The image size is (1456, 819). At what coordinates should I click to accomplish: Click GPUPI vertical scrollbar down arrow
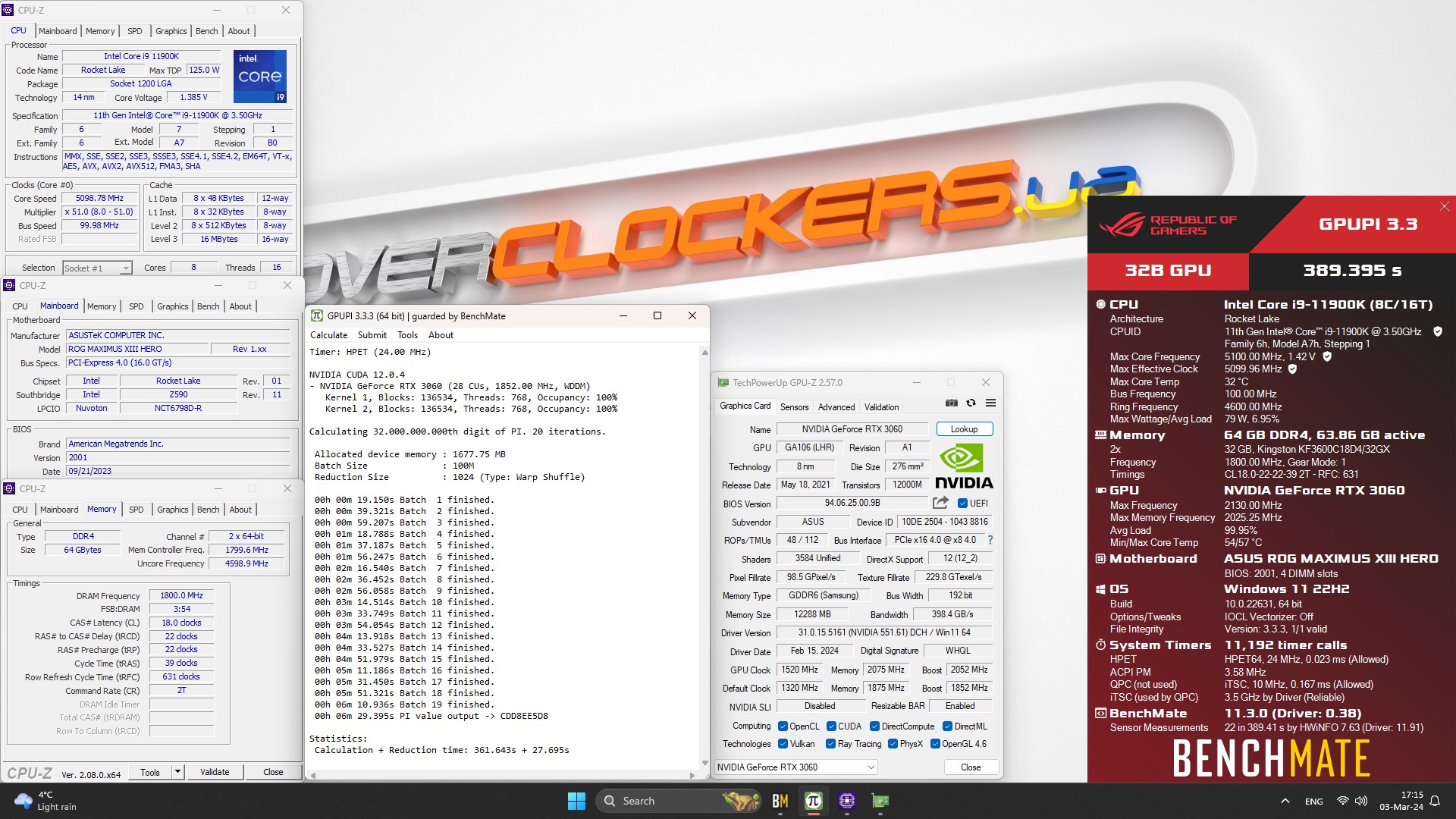pyautogui.click(x=704, y=763)
